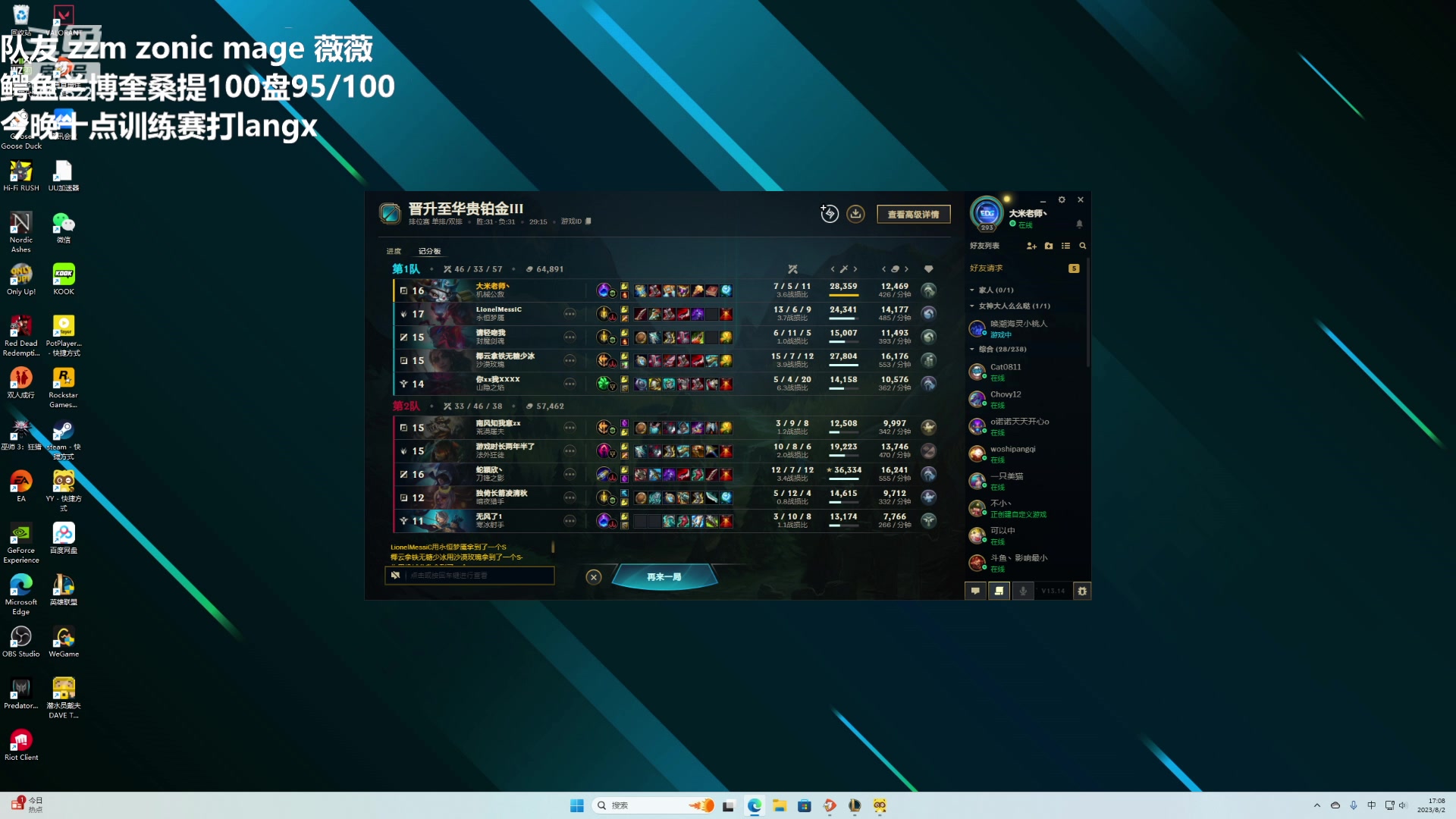Click add friend icon
This screenshot has width=1456, height=819.
pyautogui.click(x=1031, y=246)
